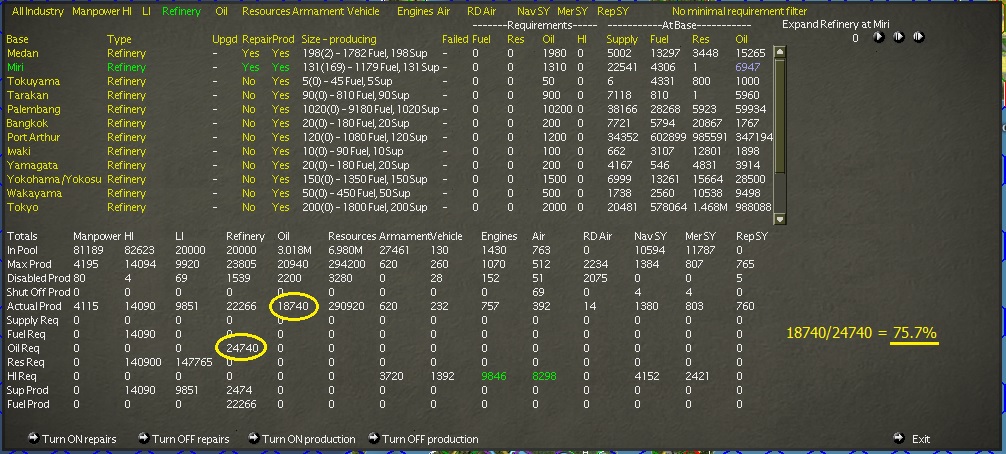
Task: Expand Miri refinery by single-arrow increment
Action: point(879,37)
